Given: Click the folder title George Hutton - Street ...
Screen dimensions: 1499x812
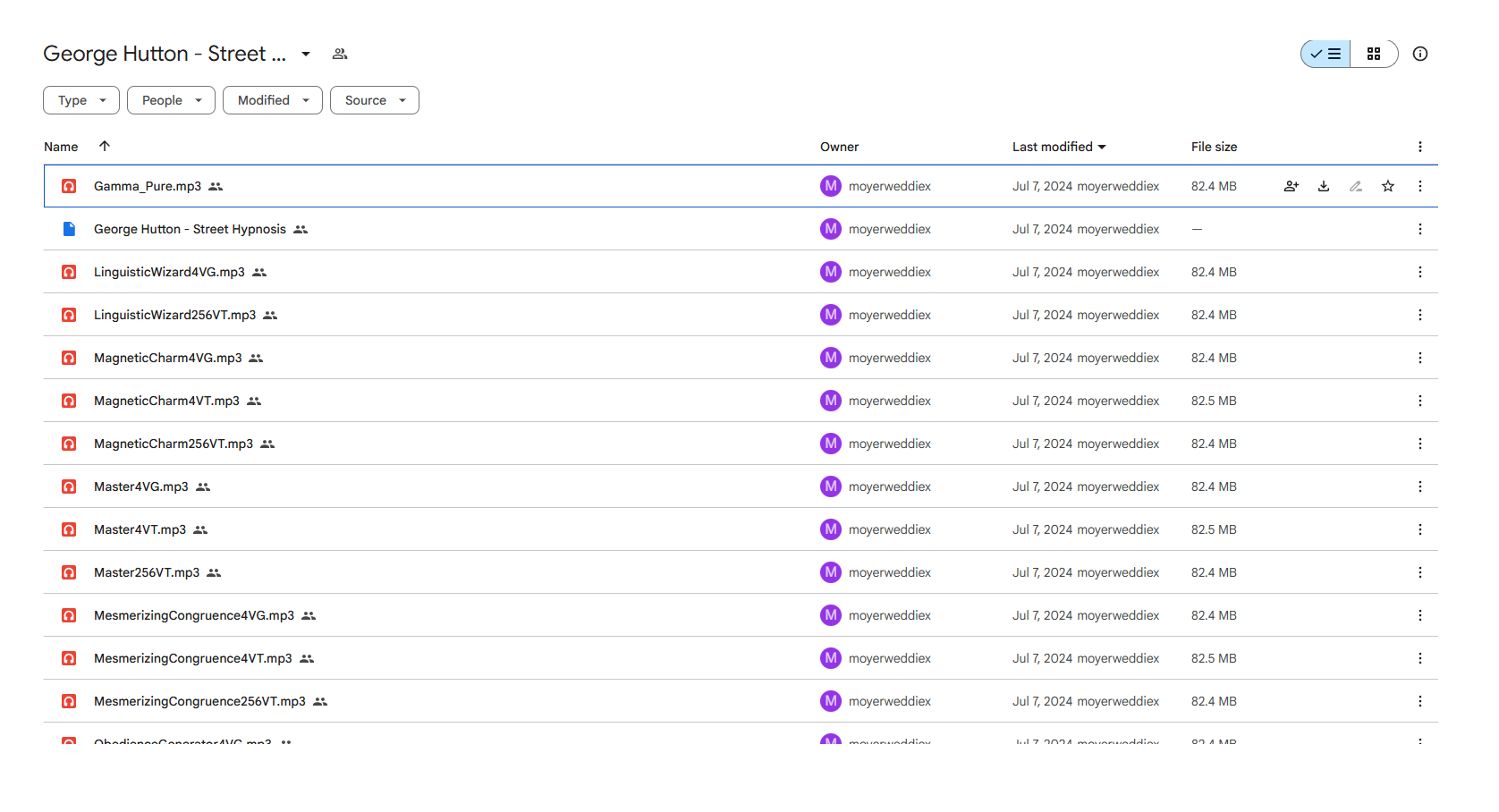Looking at the screenshot, I should (x=165, y=54).
